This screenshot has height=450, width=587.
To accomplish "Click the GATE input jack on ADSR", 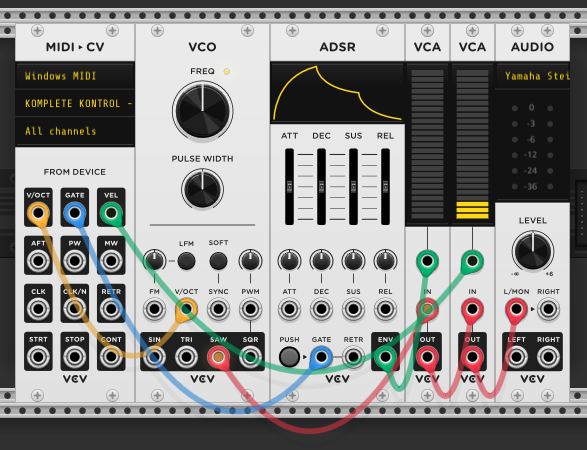I will [321, 357].
